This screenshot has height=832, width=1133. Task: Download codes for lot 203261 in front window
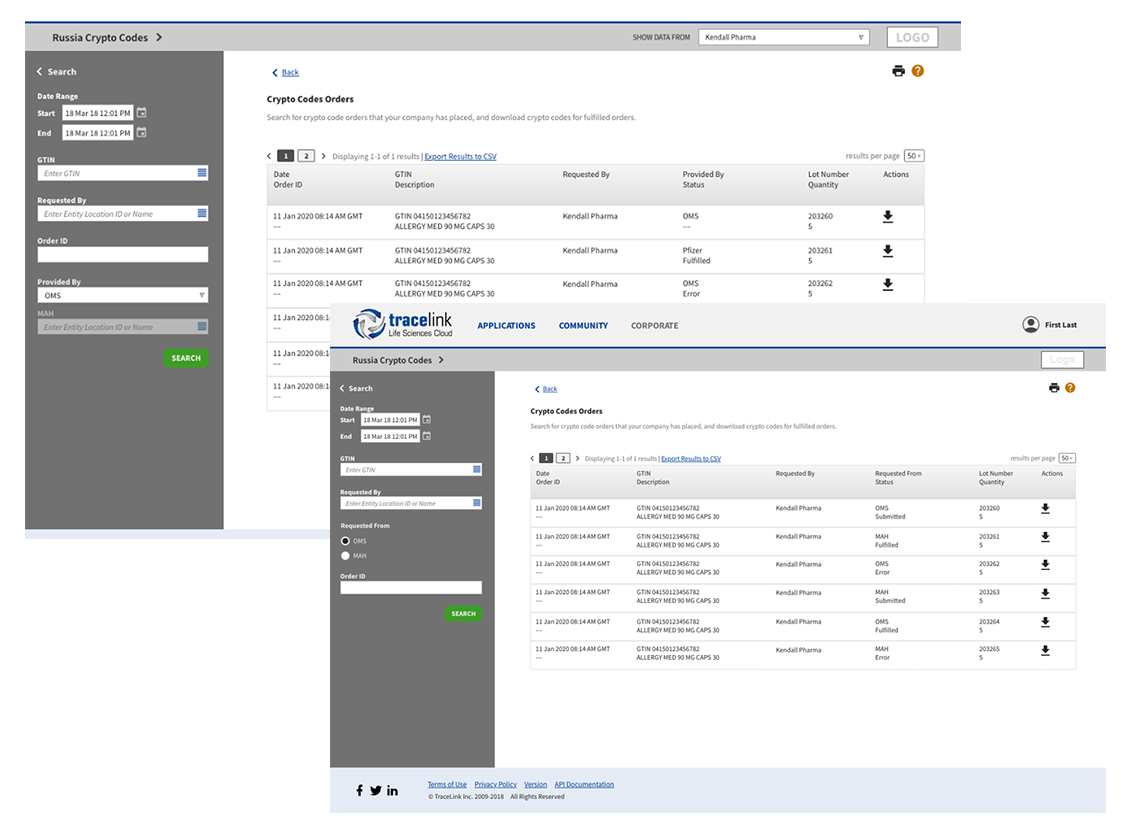[x=1045, y=537]
